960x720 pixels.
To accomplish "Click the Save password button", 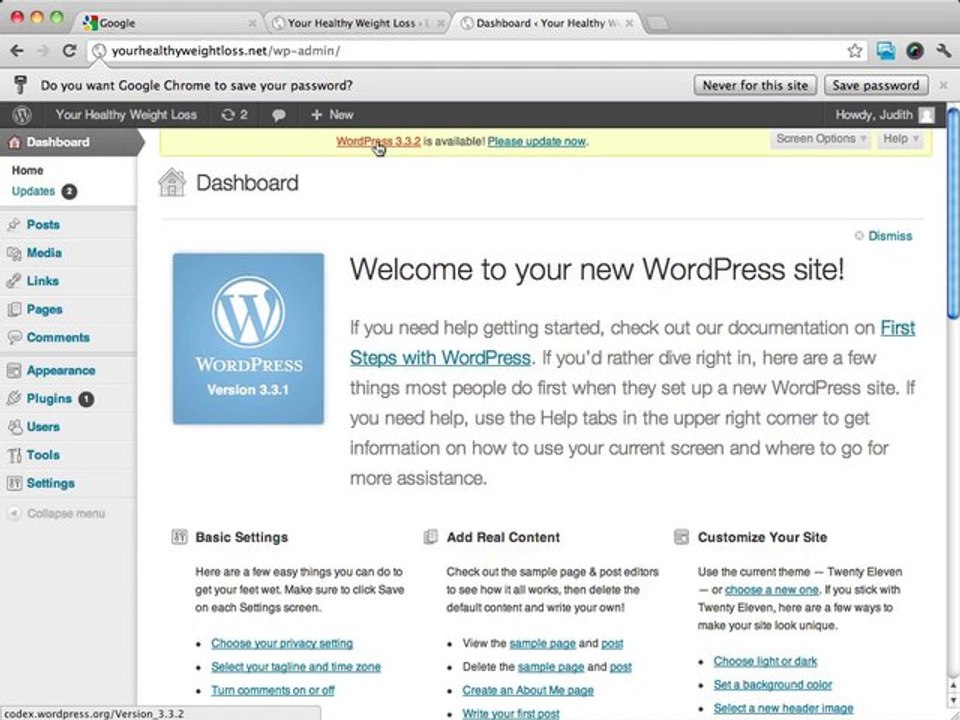I will [876, 85].
